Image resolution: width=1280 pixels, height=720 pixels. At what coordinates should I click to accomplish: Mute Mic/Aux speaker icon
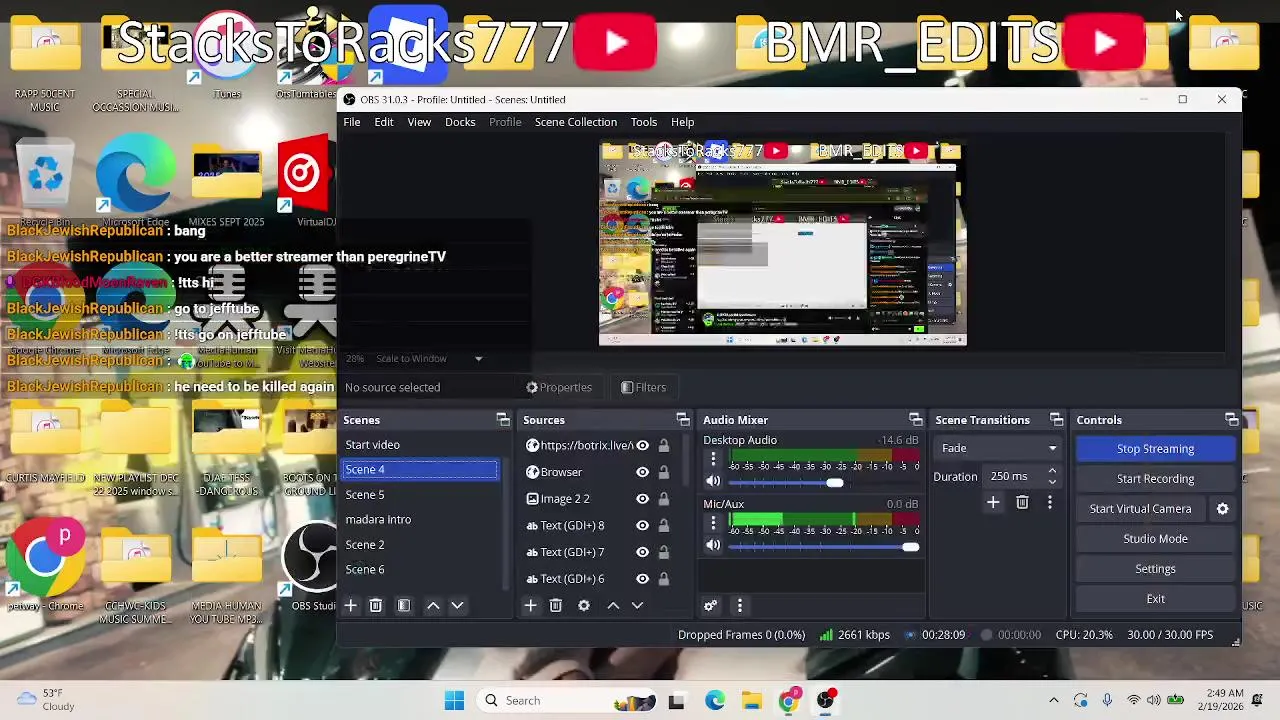pos(713,545)
